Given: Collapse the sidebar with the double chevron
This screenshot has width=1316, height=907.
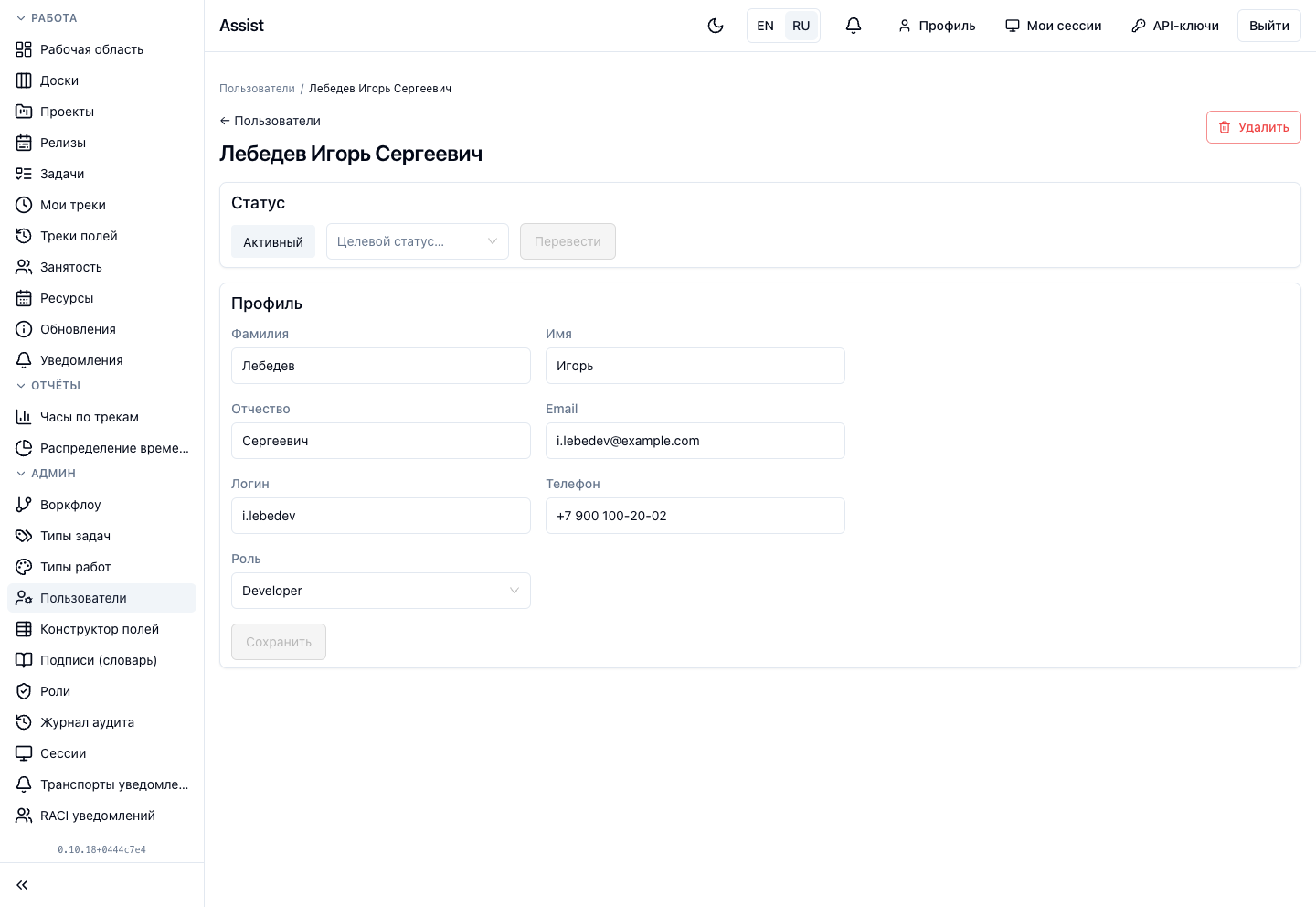Looking at the screenshot, I should 22,885.
